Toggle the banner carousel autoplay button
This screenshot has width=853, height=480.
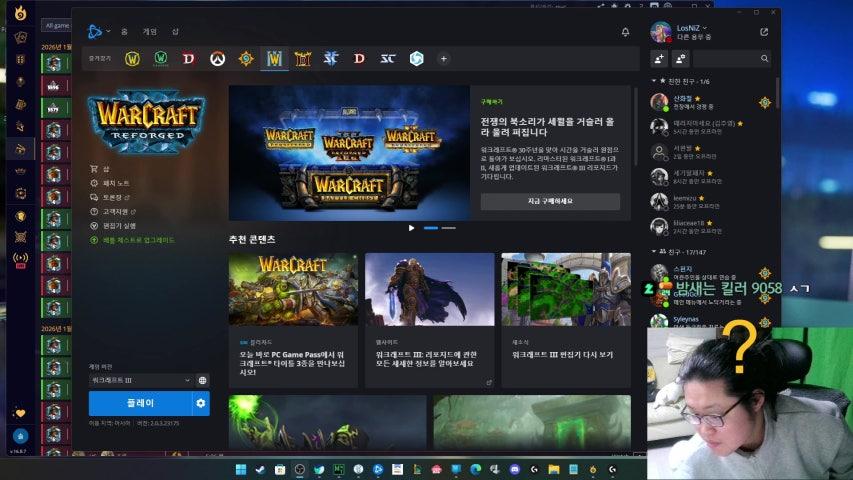click(411, 228)
